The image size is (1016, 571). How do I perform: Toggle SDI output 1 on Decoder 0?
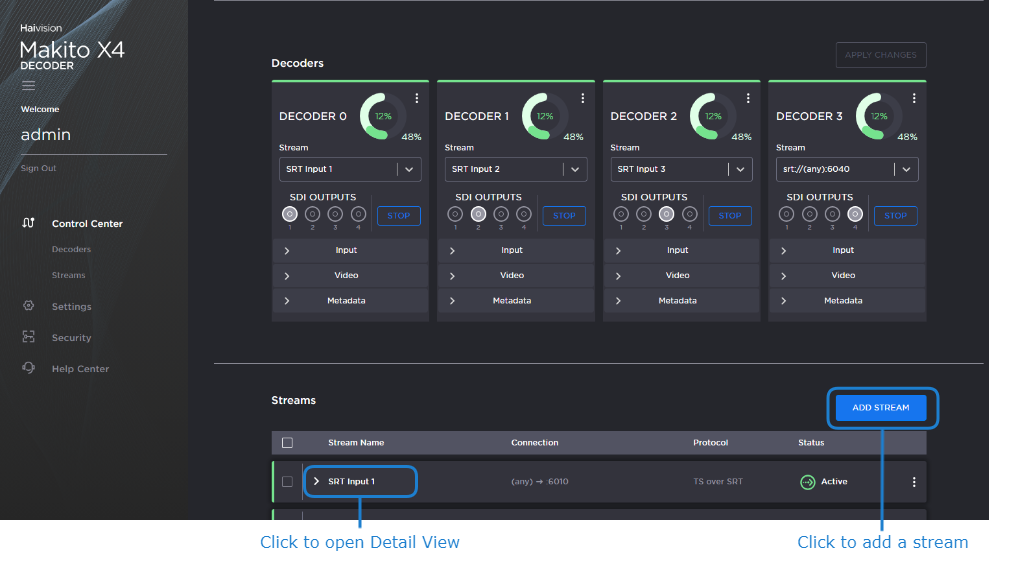[289, 214]
